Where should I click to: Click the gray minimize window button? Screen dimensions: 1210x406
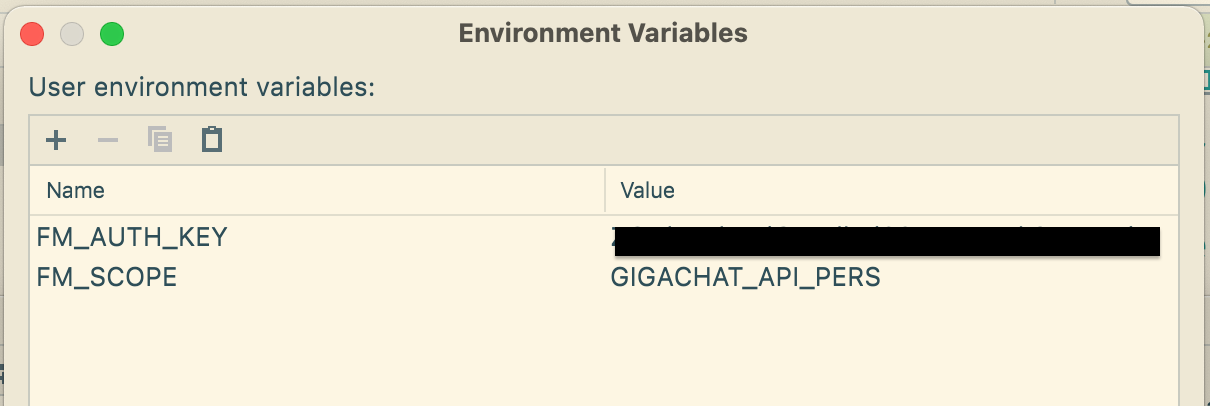point(72,34)
